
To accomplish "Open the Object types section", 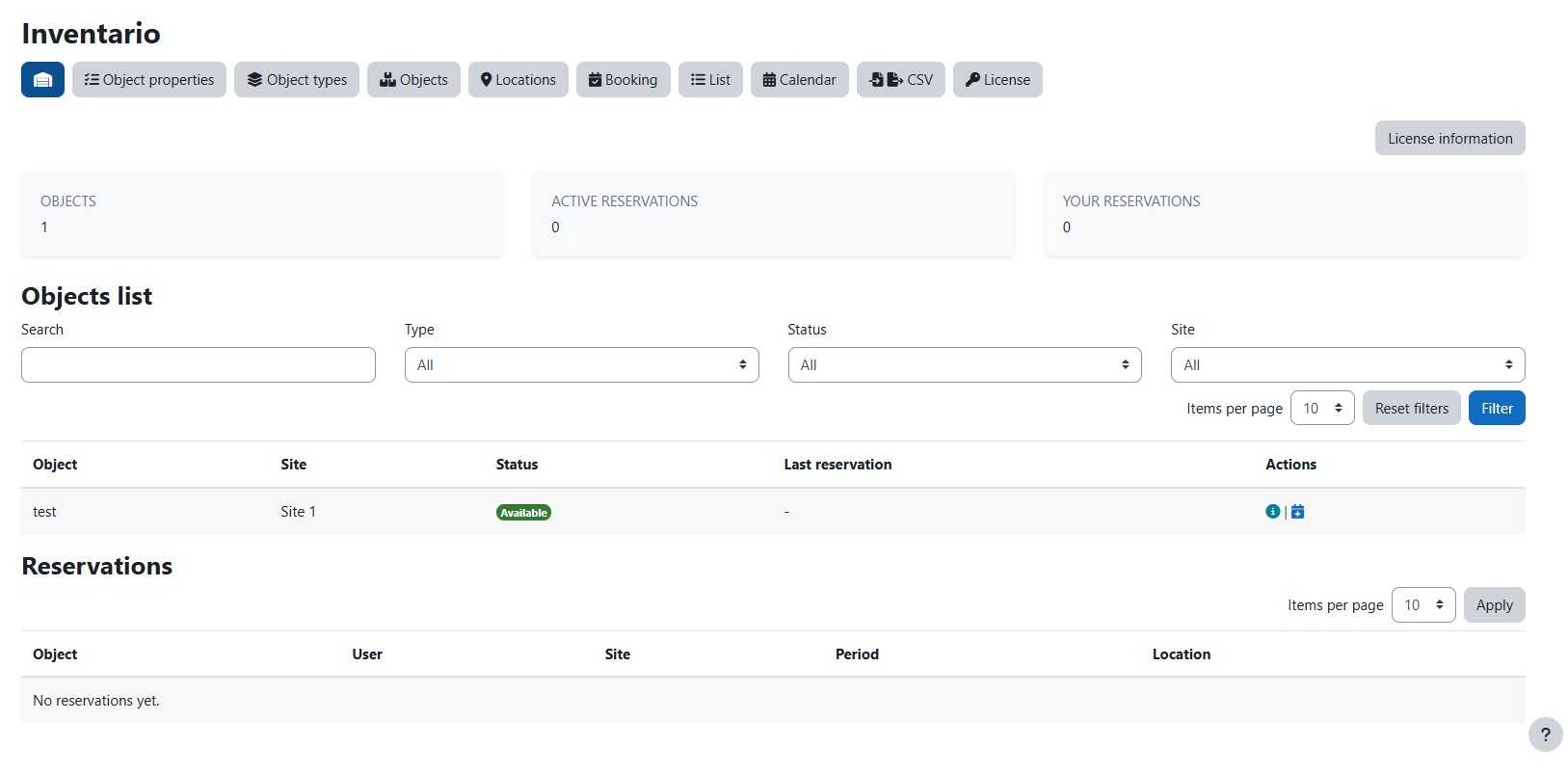I will [297, 80].
